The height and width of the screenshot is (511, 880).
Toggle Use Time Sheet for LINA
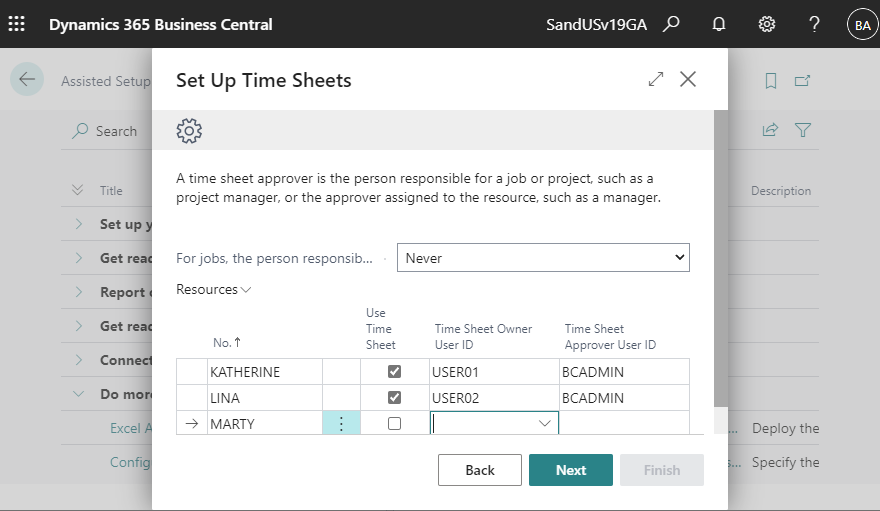pos(395,397)
